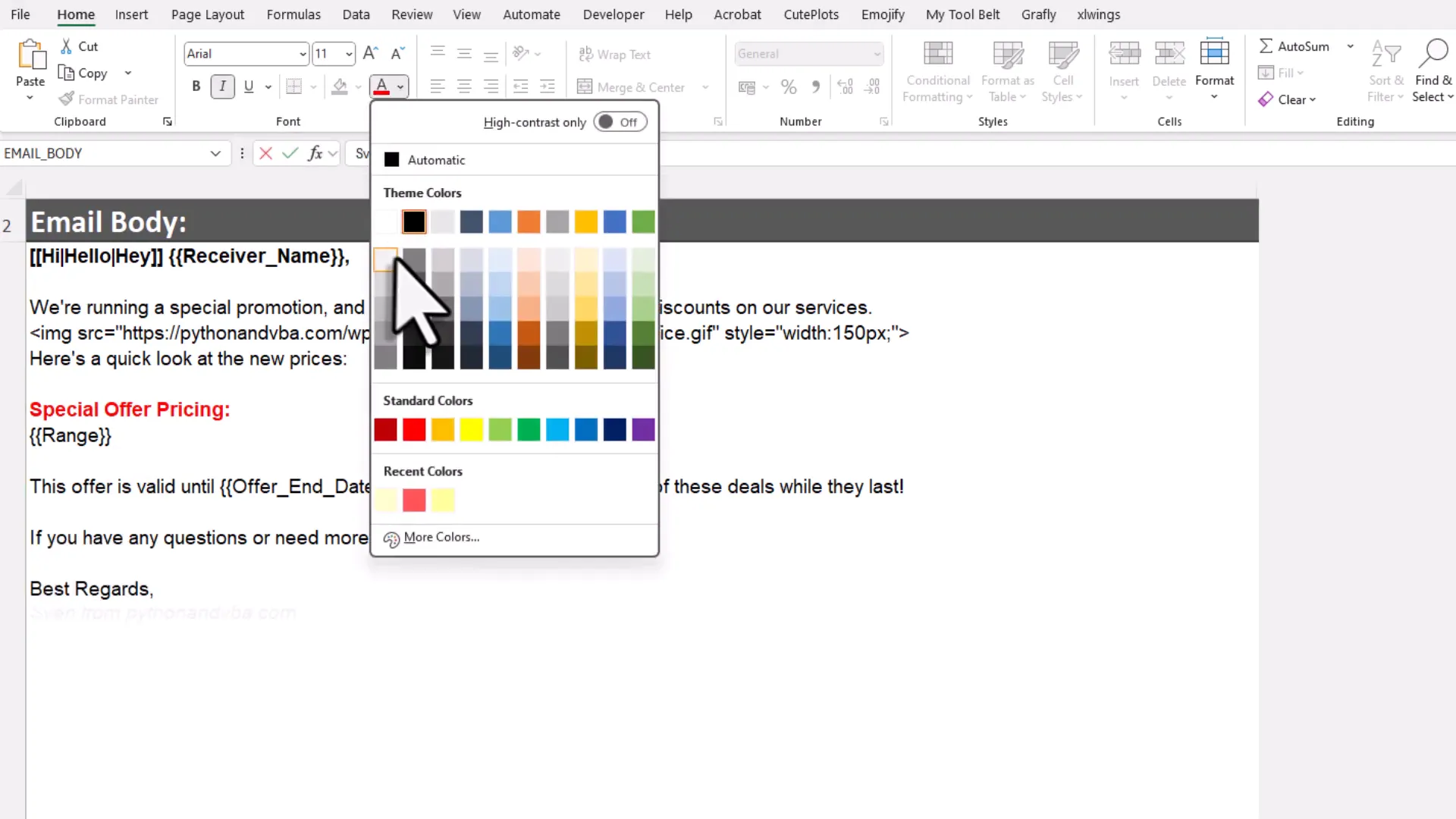Expand the General number format dropdown

(877, 53)
